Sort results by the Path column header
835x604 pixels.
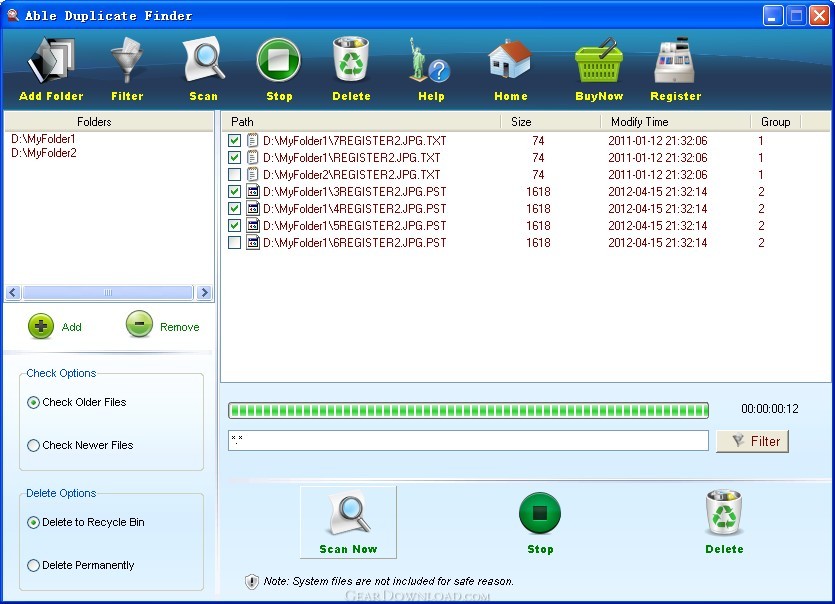click(x=361, y=122)
